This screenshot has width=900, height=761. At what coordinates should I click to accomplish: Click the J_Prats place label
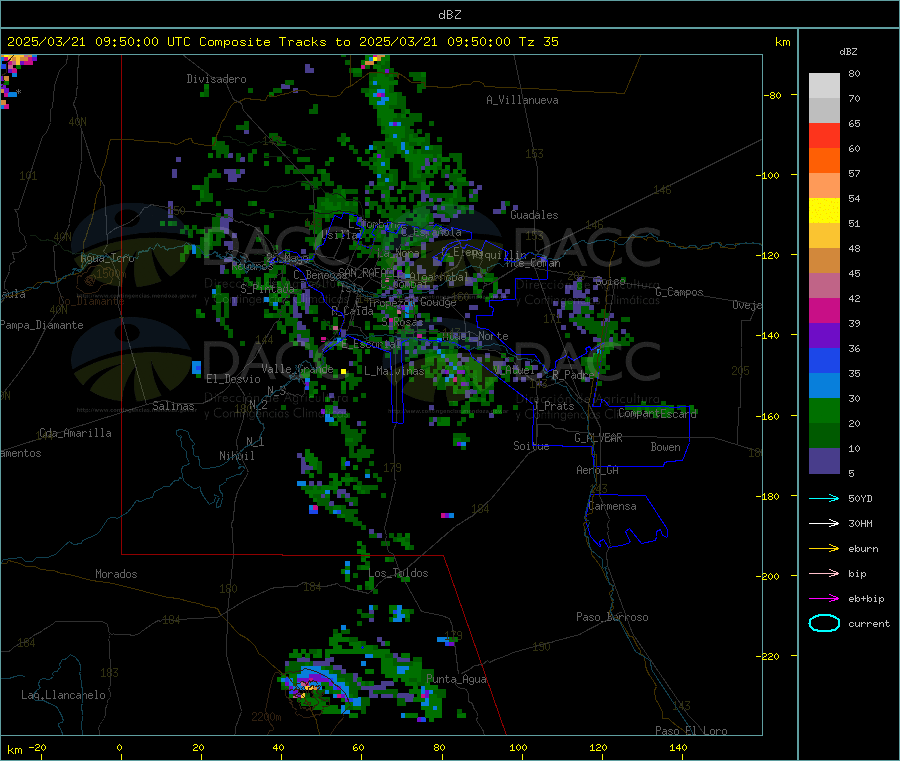pyautogui.click(x=553, y=406)
